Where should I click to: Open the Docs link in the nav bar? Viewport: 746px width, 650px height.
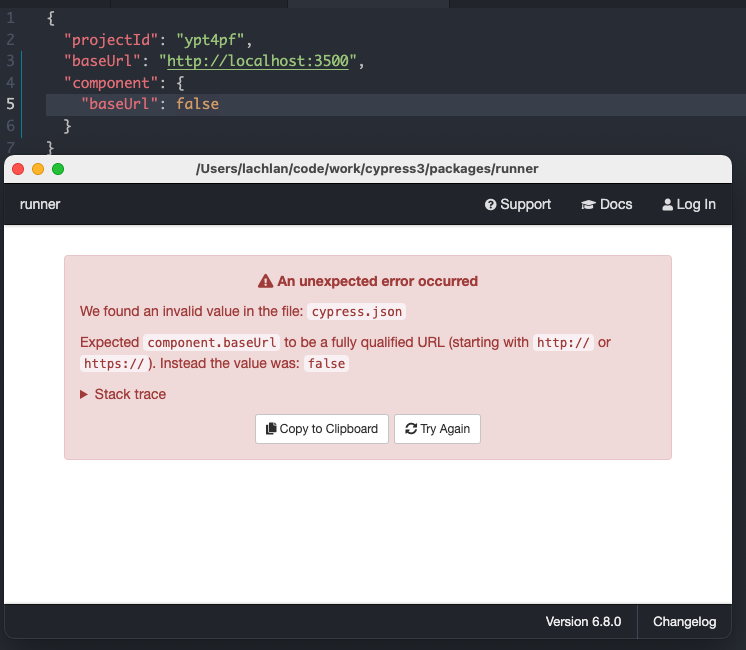pyautogui.click(x=607, y=204)
